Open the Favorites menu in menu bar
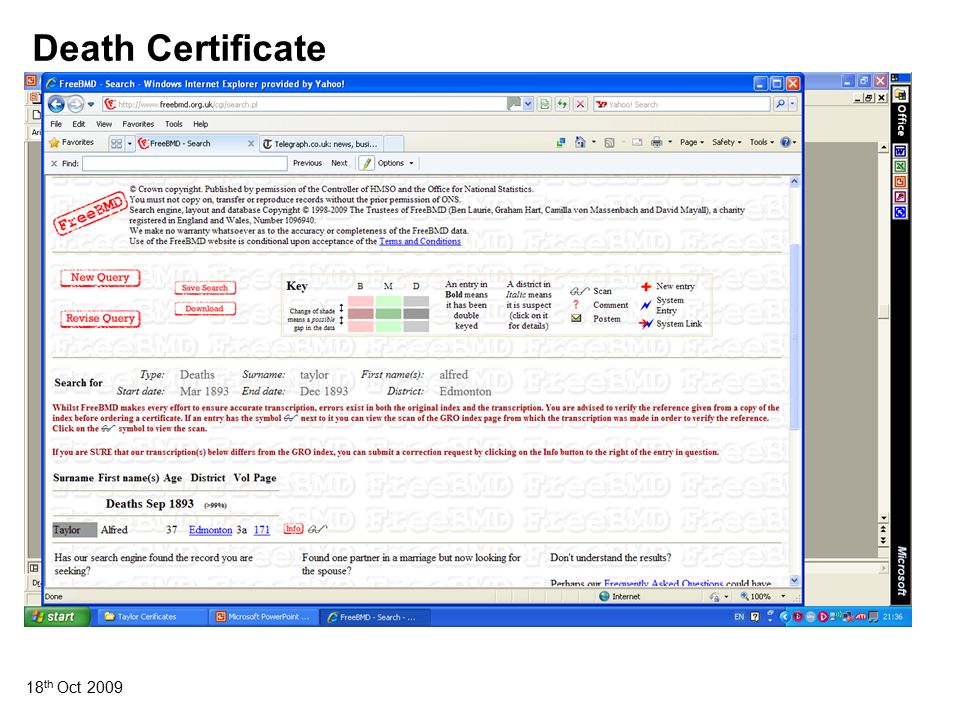 coord(138,124)
